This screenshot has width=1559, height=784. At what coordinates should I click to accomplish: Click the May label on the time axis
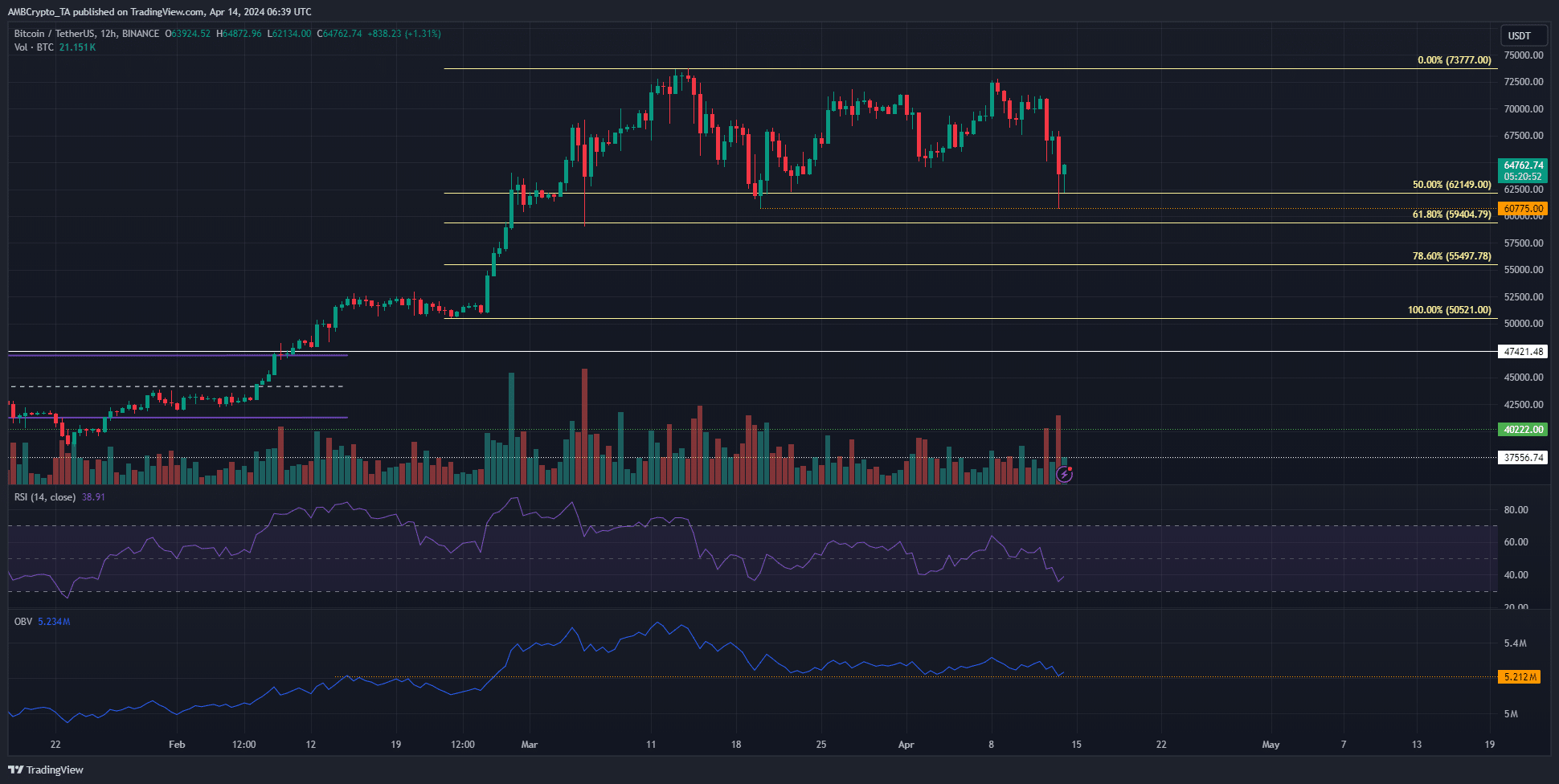[1271, 745]
